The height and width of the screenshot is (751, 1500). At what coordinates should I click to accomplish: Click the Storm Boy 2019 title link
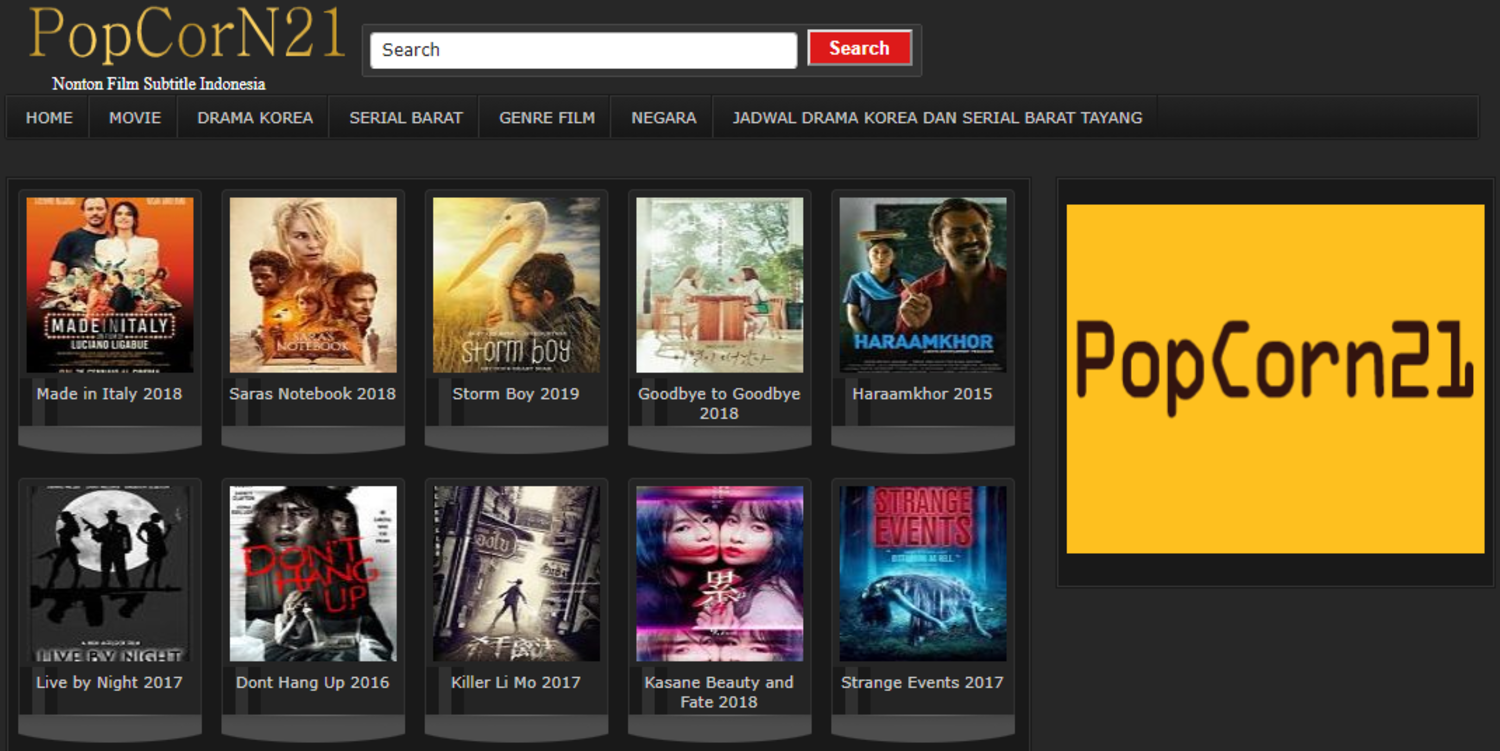(x=516, y=394)
